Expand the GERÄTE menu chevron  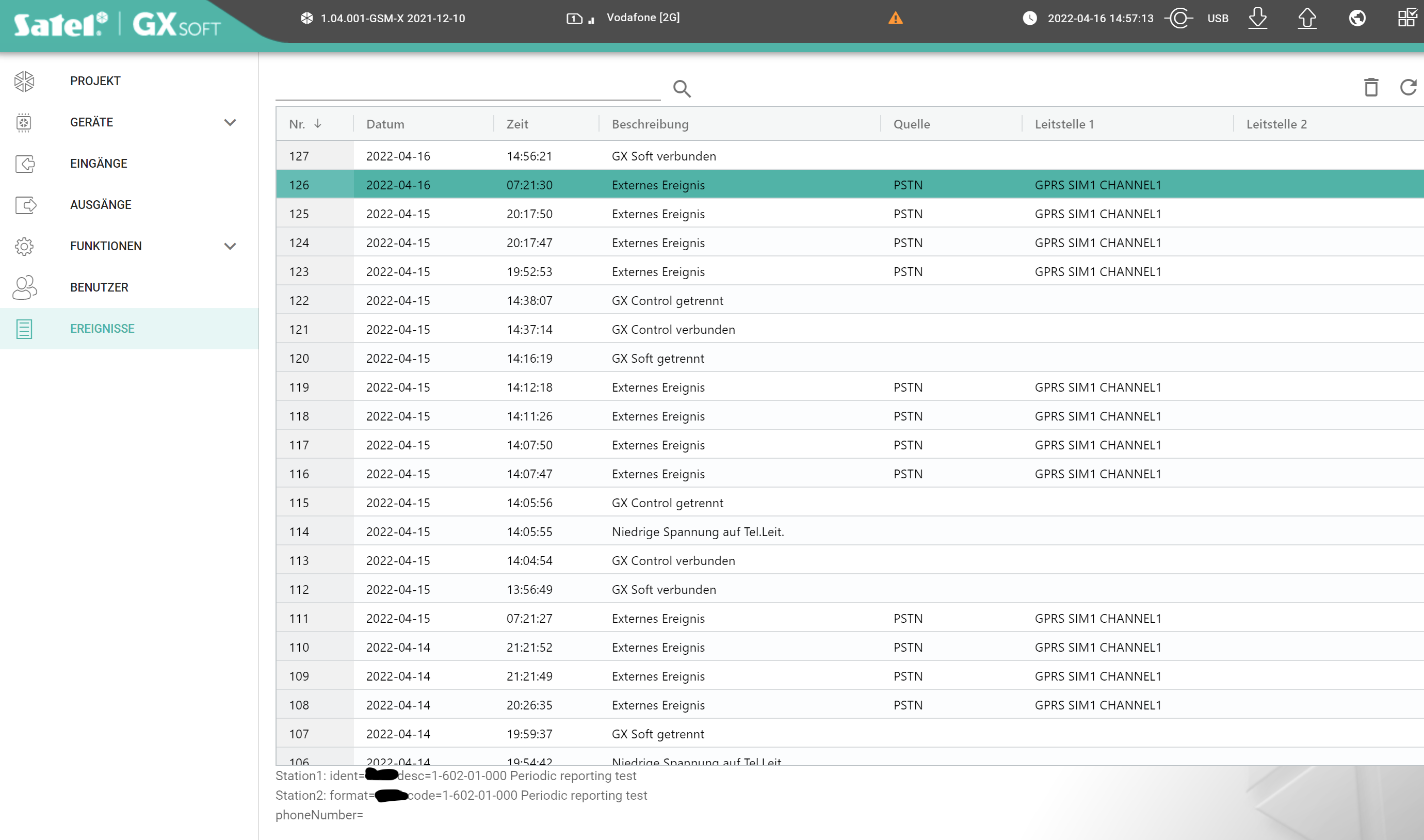tap(230, 122)
